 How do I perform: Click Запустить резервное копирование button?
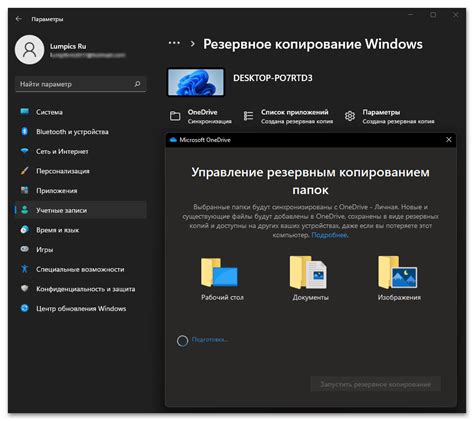click(x=375, y=384)
